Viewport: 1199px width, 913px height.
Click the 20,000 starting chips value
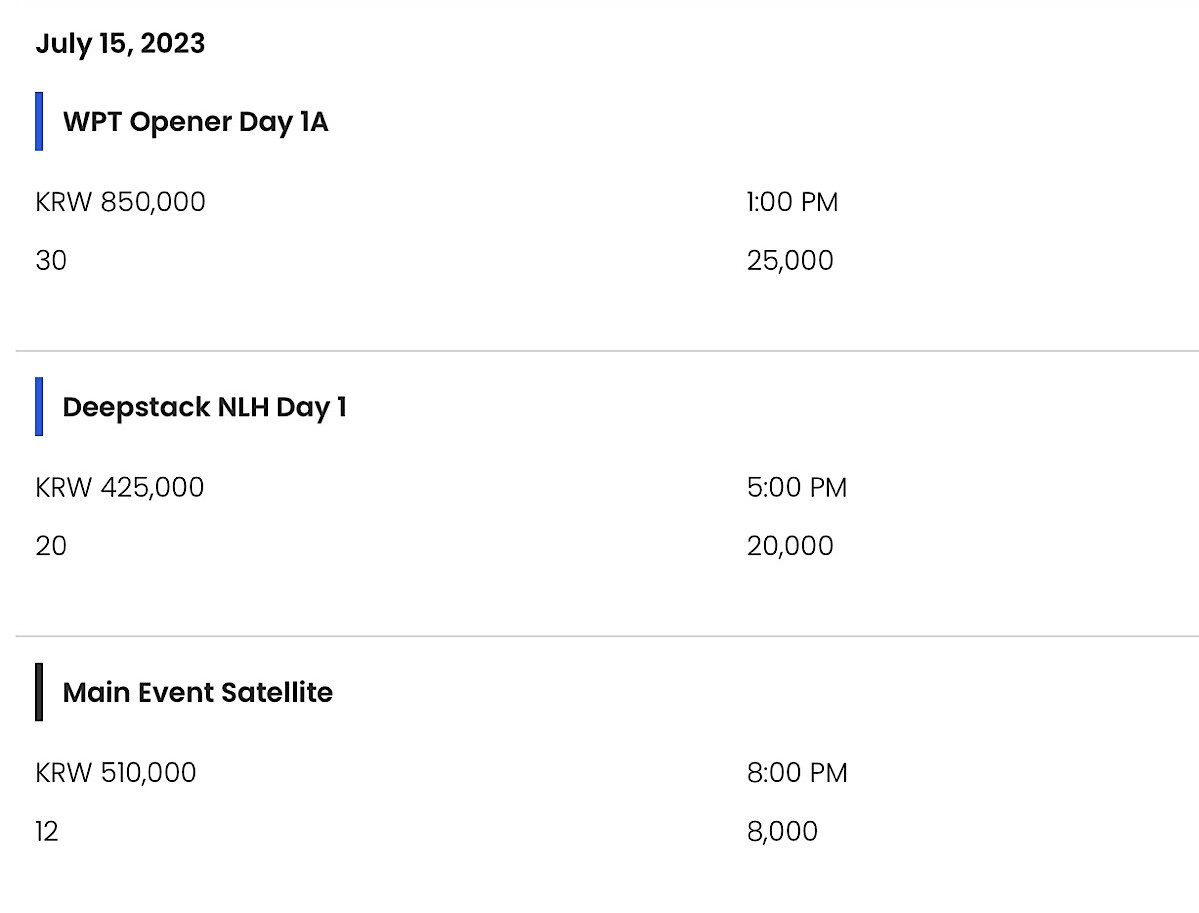790,546
